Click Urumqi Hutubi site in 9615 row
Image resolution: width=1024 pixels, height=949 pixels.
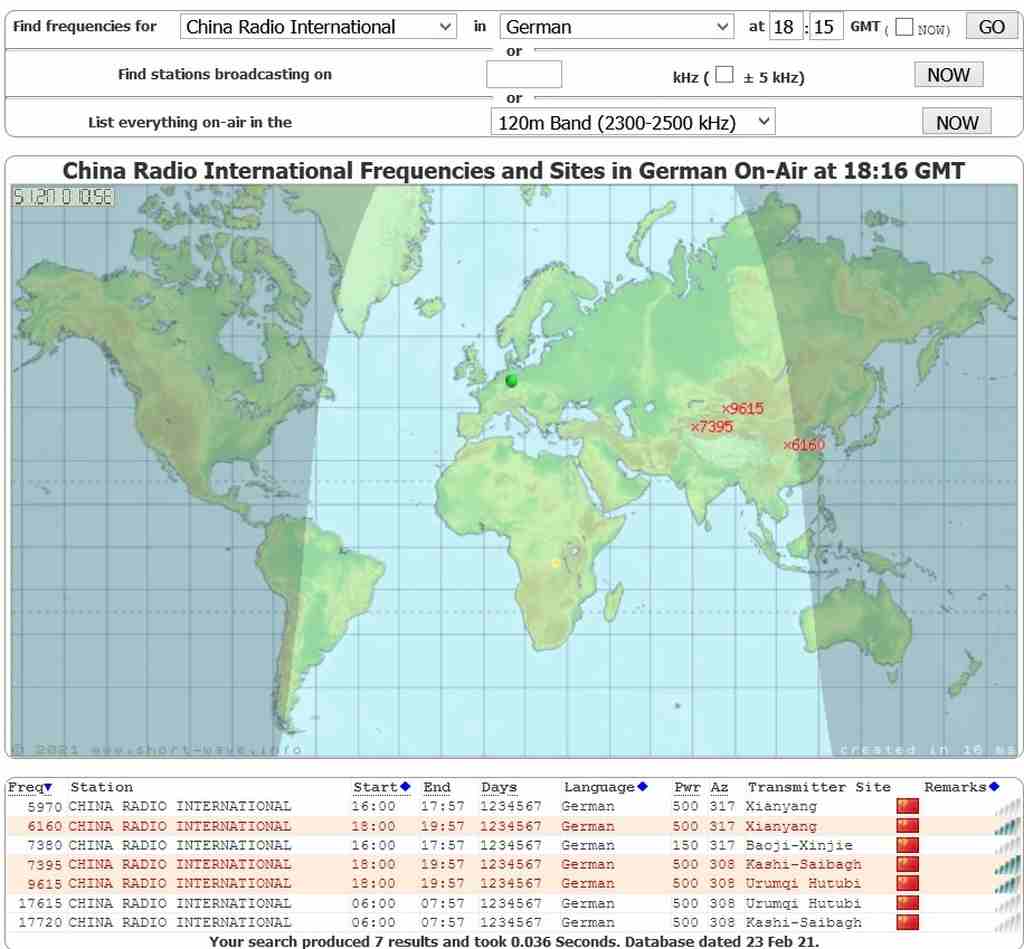[x=803, y=884]
